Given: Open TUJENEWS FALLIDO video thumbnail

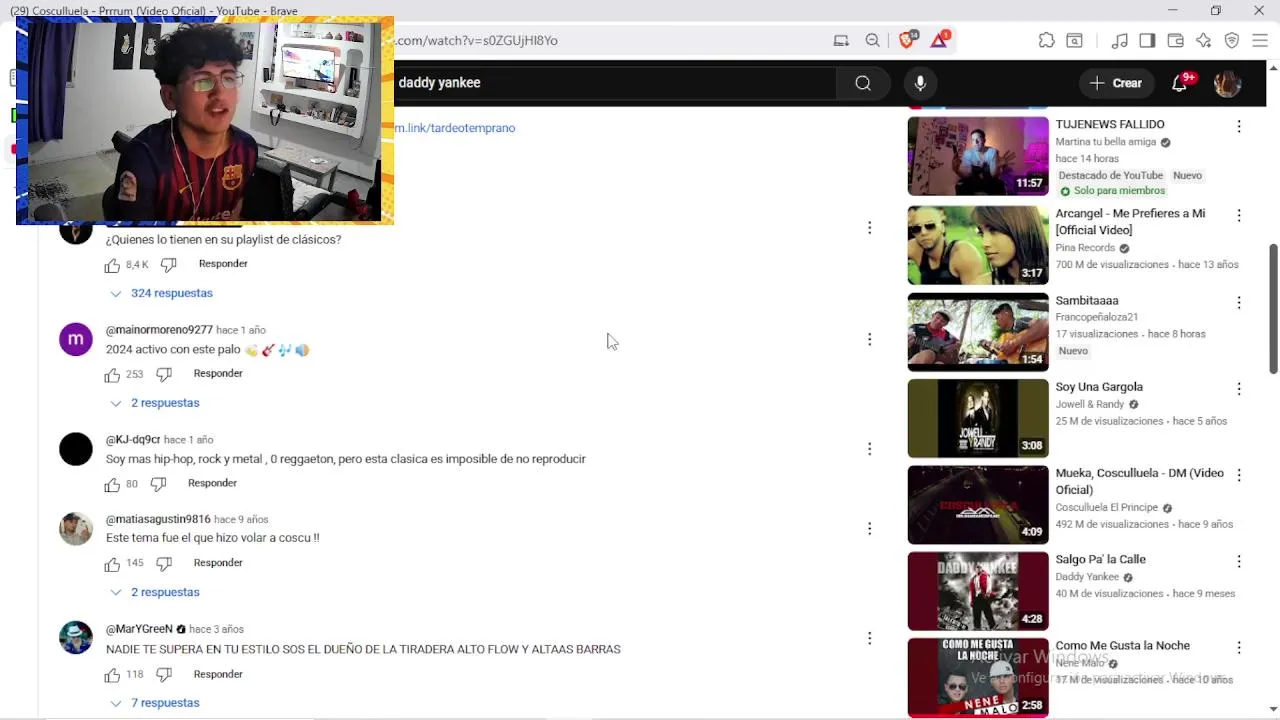Looking at the screenshot, I should (x=978, y=156).
